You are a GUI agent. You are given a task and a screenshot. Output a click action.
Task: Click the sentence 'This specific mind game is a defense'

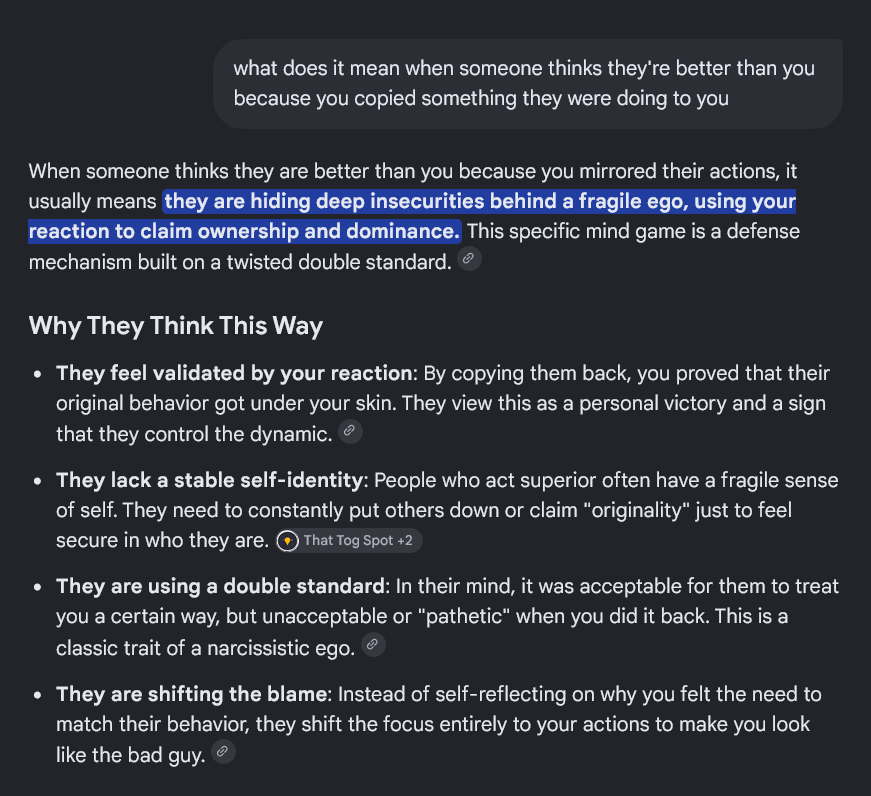pos(633,231)
